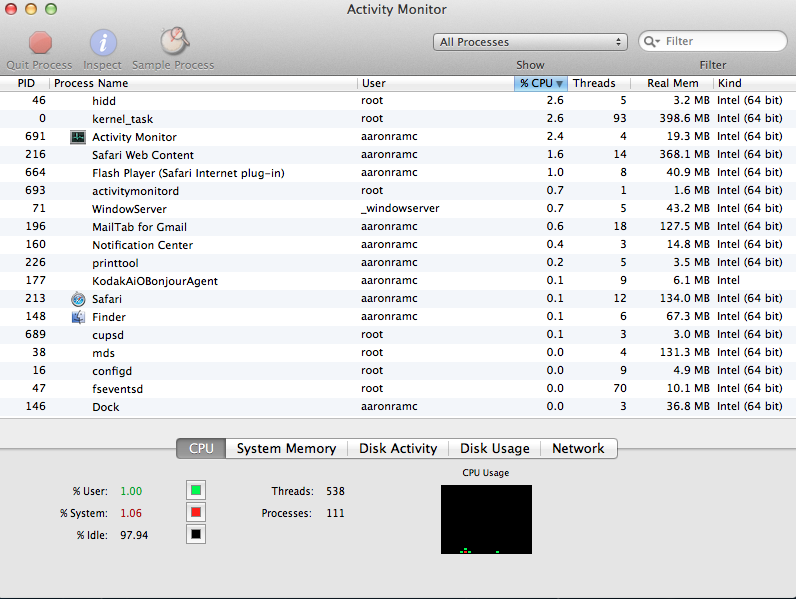The height and width of the screenshot is (599, 796).
Task: Select the Flash Player (Safari Internet plug-in) row
Action: point(398,173)
